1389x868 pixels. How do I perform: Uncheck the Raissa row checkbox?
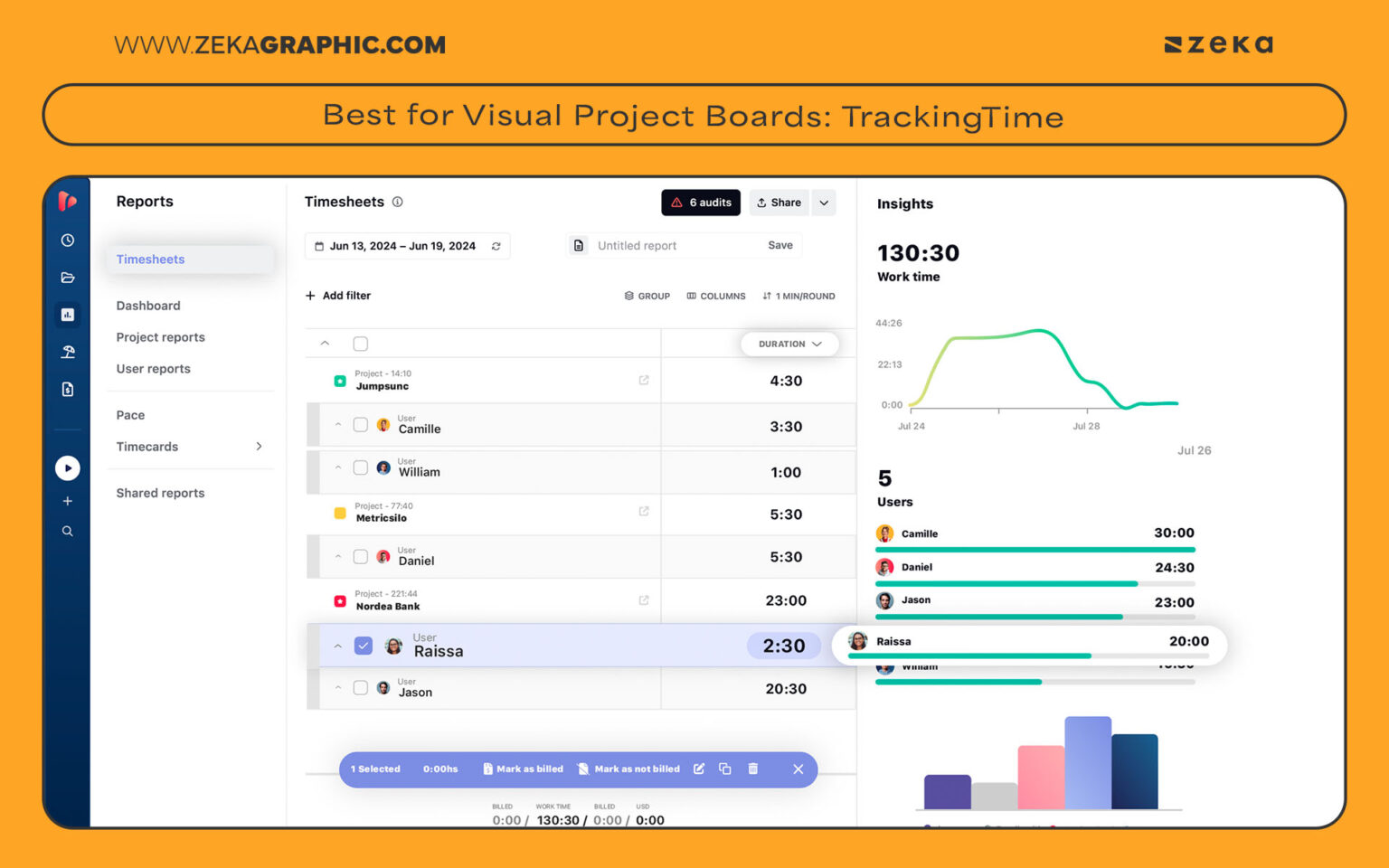[x=363, y=646]
